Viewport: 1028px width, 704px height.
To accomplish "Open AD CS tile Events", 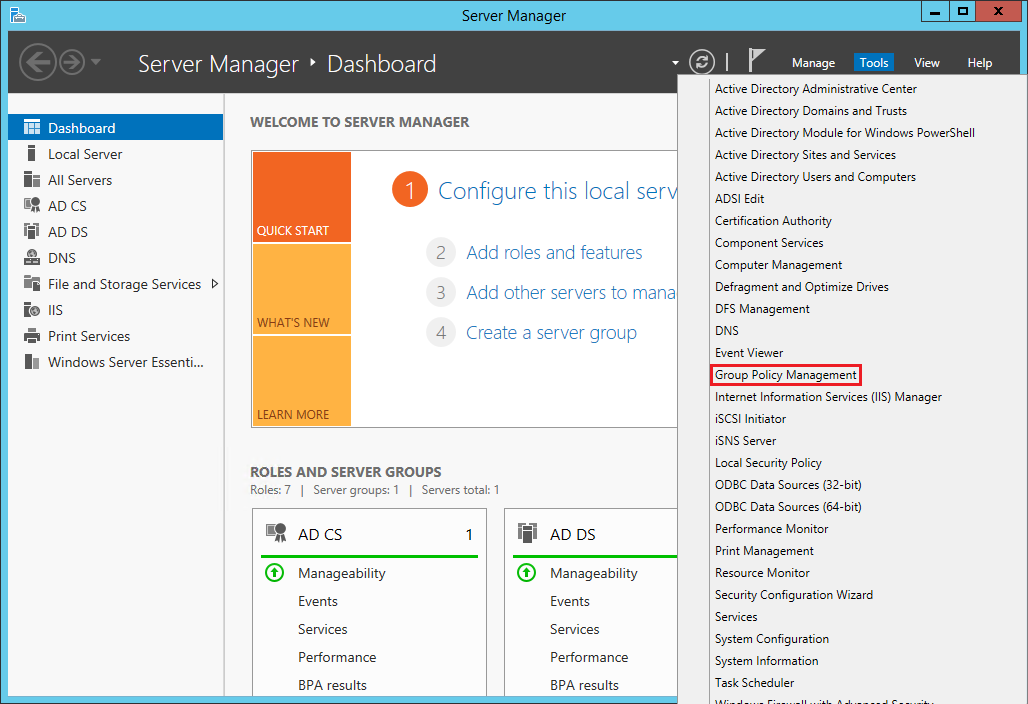I will [318, 601].
